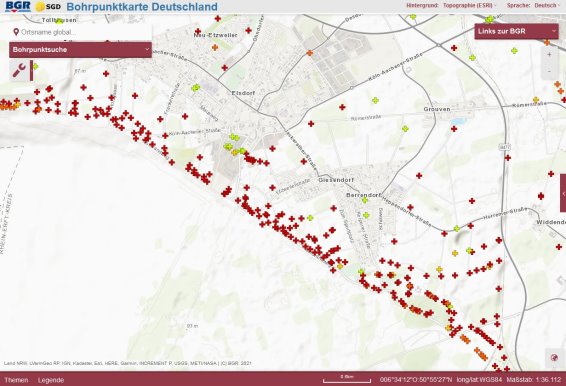The height and width of the screenshot is (386, 566).
Task: Expand the Links zur BGR dropdown
Action: pos(516,31)
